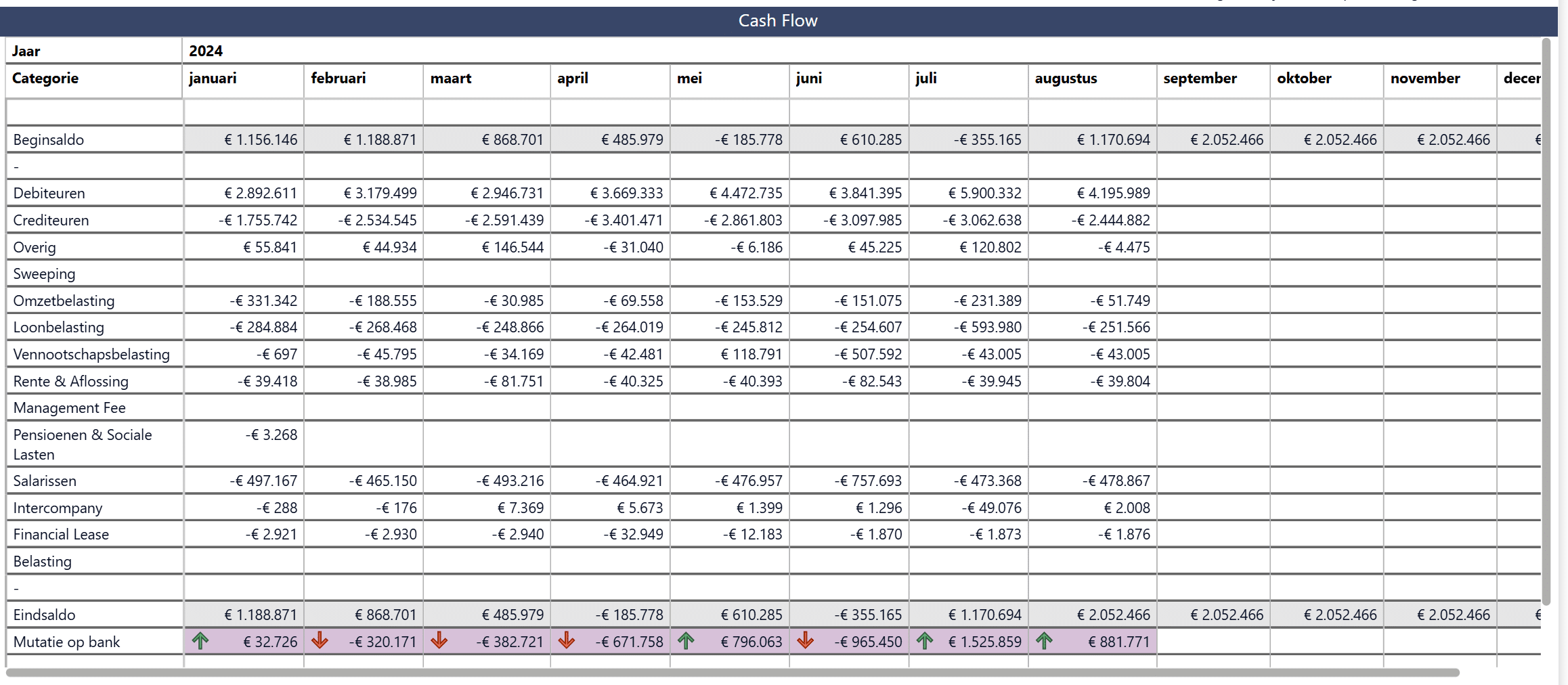Select the 2024 year cell
Image resolution: width=1568 pixels, height=685 pixels.
coord(206,51)
